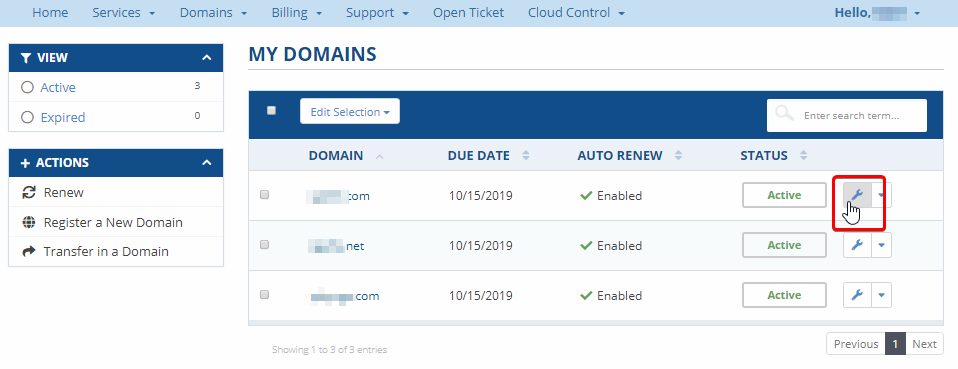Click the Next pagination button
958x369 pixels.
click(x=924, y=344)
